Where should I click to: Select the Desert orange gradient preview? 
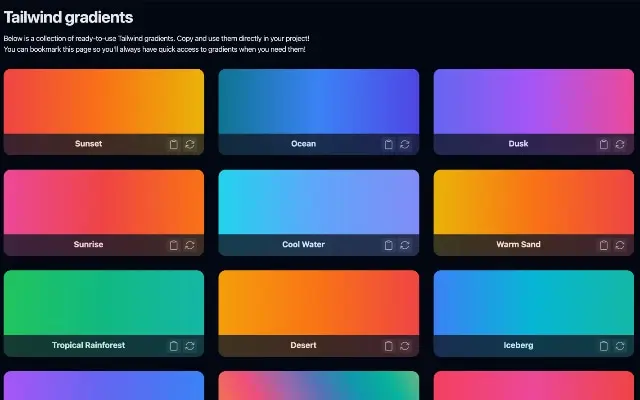point(319,303)
